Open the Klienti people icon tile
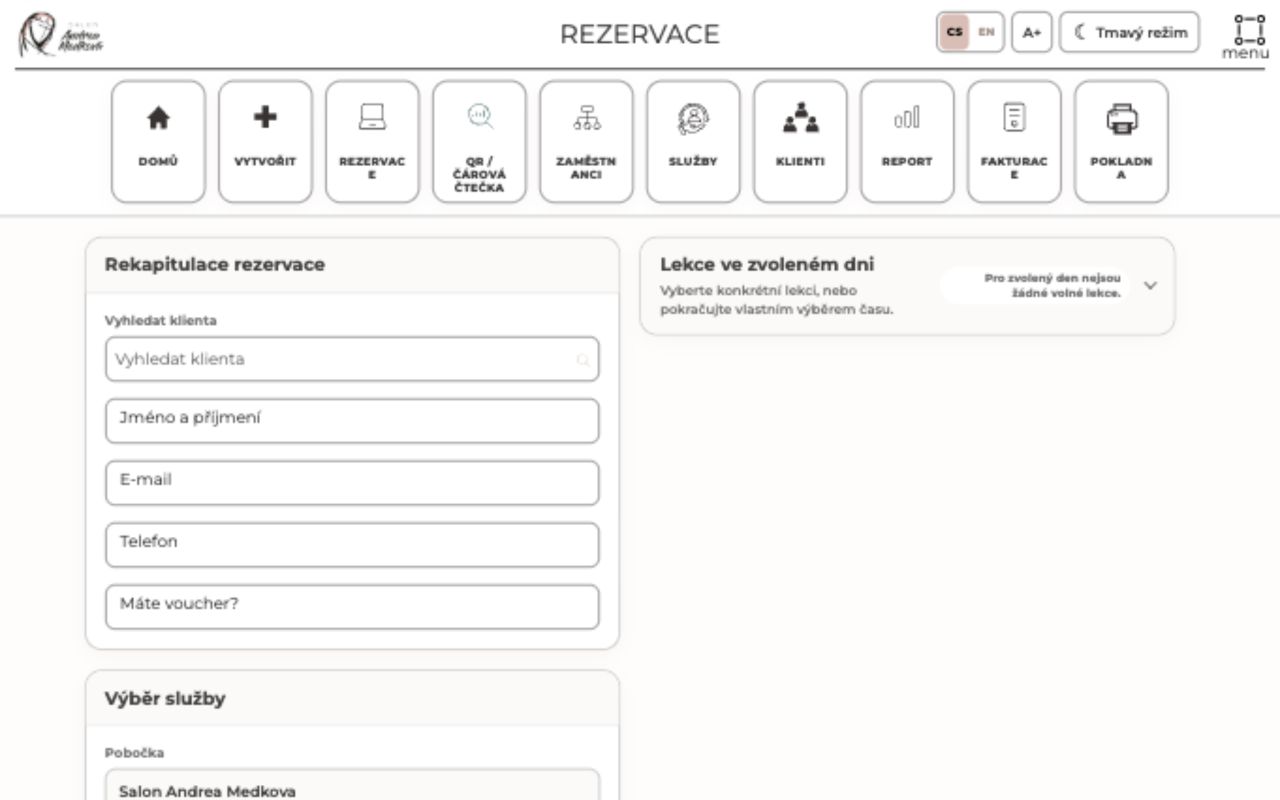 (800, 141)
